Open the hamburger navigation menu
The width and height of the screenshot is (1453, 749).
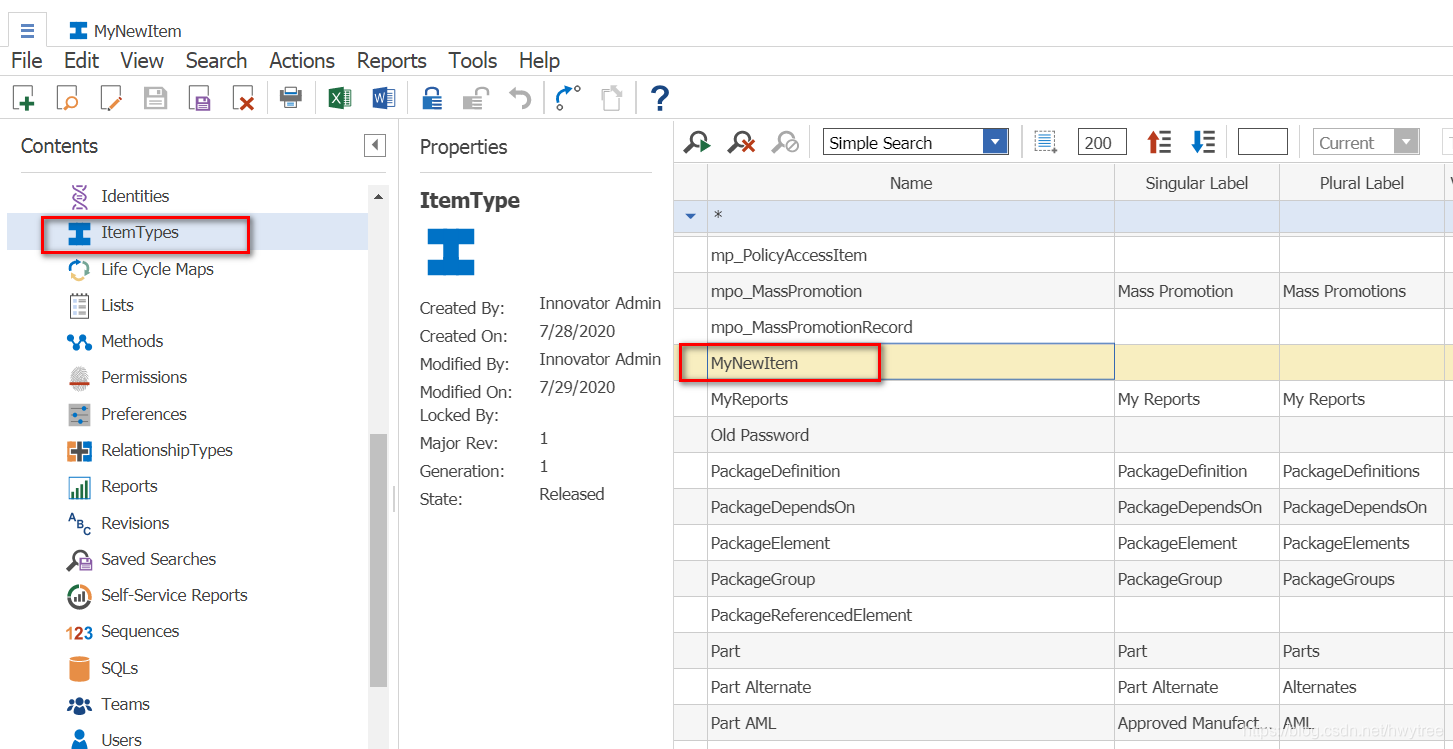[x=27, y=30]
